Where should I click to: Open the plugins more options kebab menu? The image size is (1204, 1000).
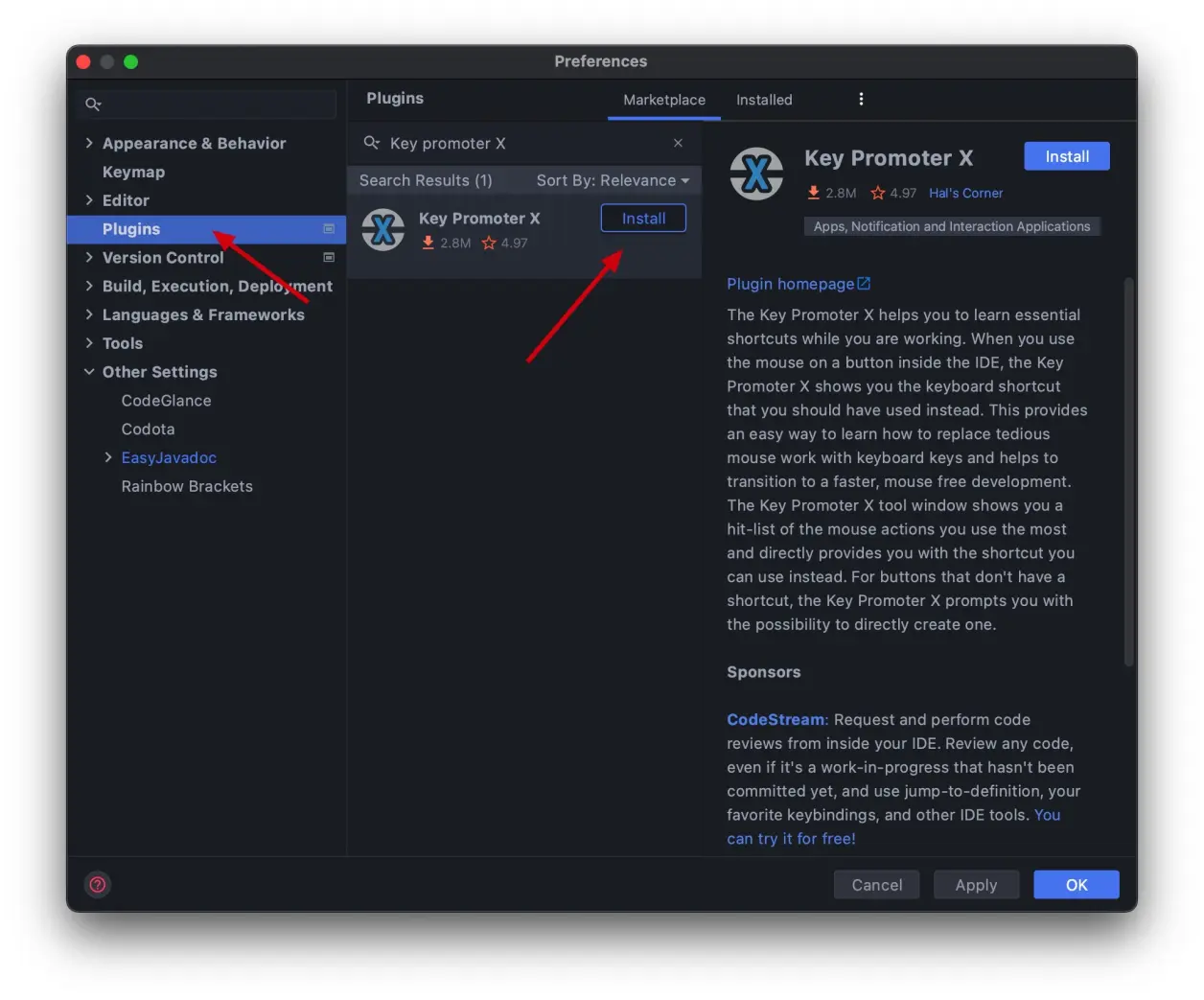pyautogui.click(x=861, y=99)
